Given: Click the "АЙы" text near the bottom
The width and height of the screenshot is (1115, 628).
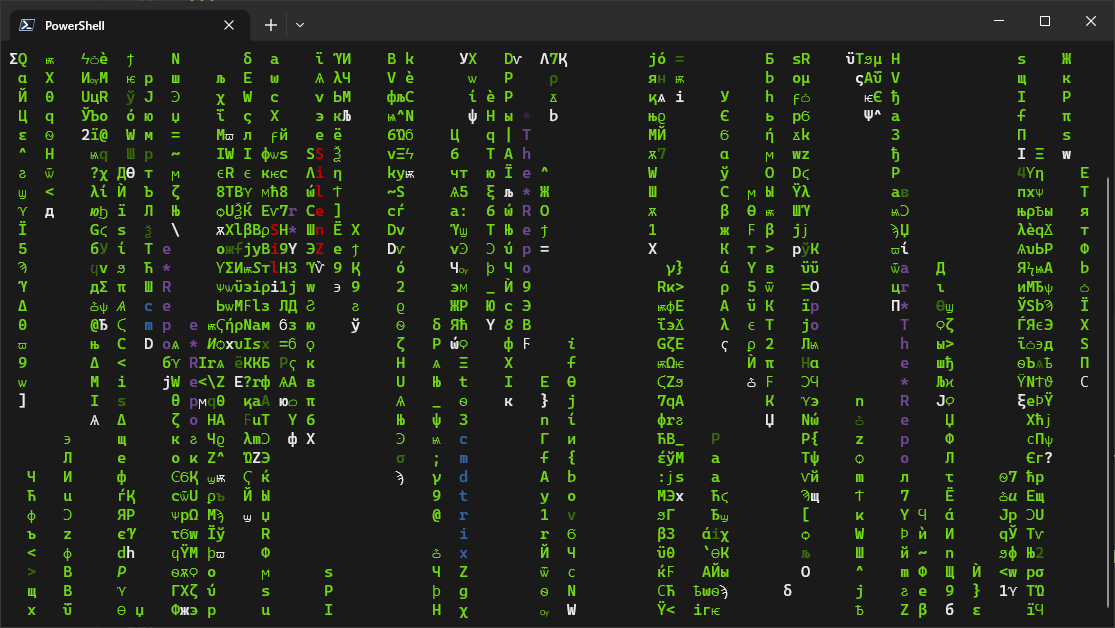Looking at the screenshot, I should pos(715,572).
